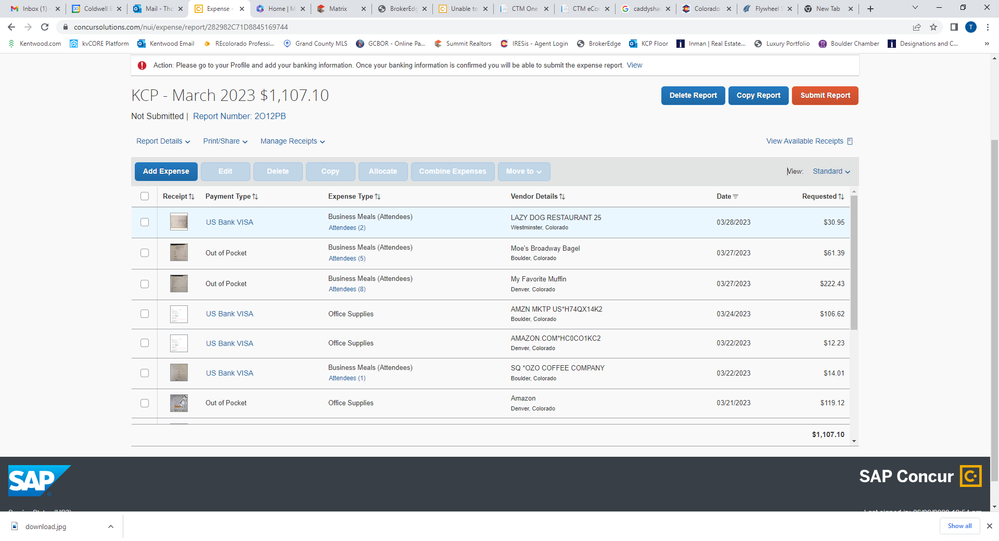
Task: Sort by Payment Type column
Action: tap(231, 196)
